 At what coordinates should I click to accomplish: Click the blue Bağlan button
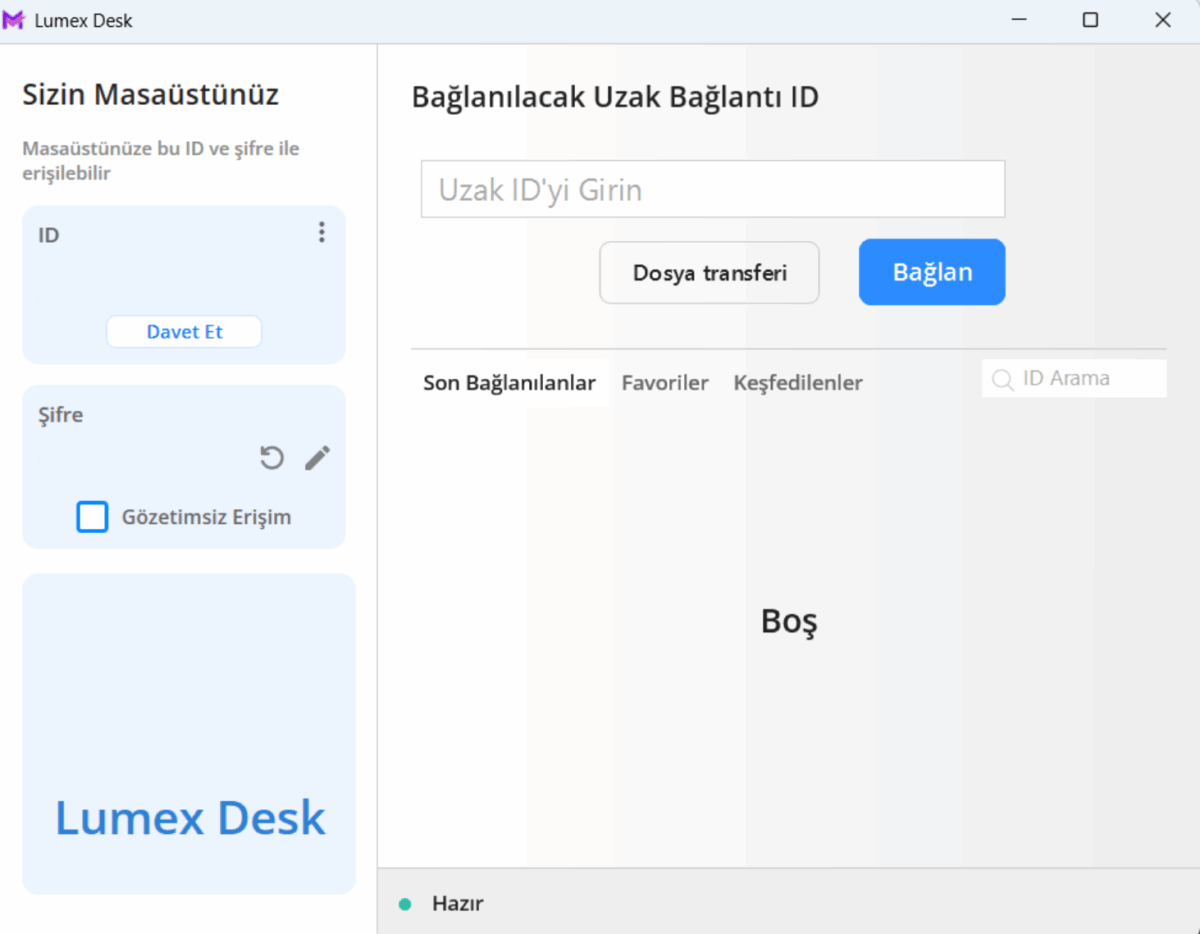point(931,272)
